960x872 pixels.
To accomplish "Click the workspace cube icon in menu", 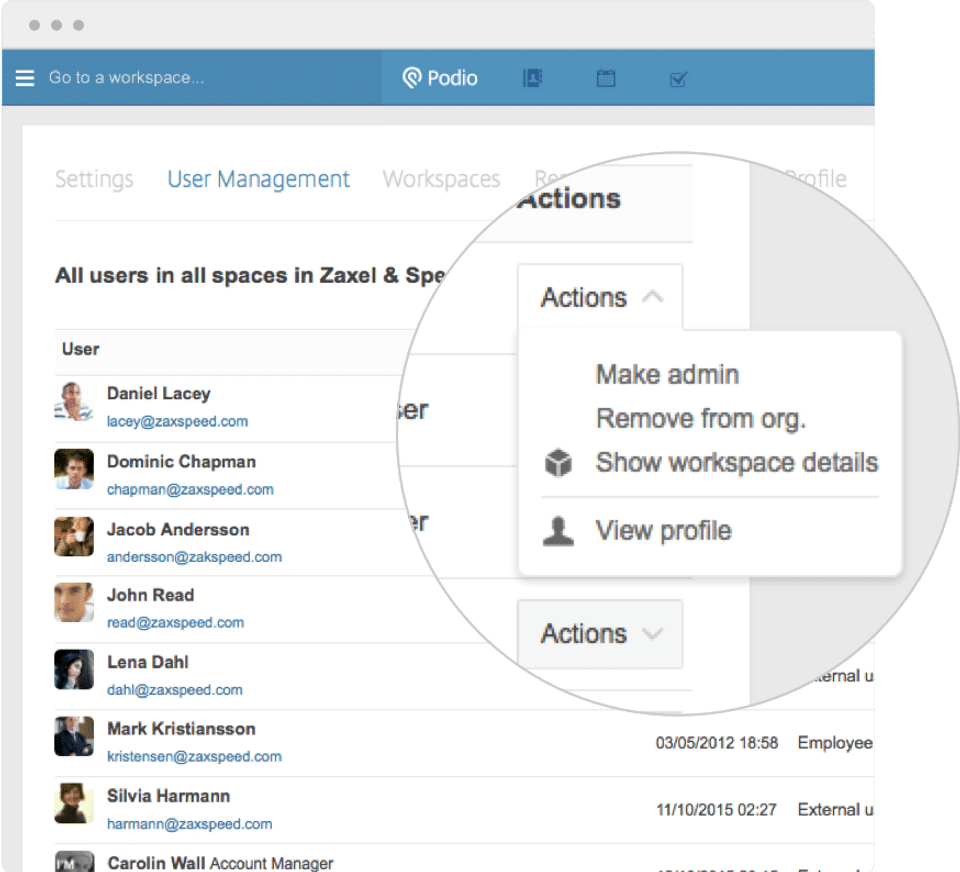I will pos(558,463).
